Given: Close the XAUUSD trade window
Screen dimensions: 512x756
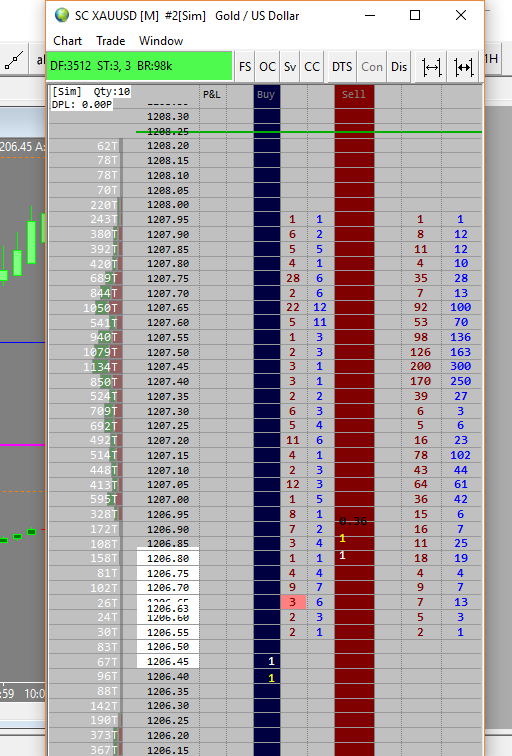Looking at the screenshot, I should [x=461, y=15].
